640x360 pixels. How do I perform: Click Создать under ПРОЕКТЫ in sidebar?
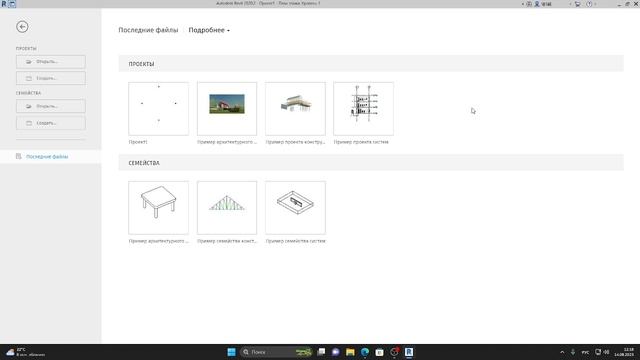51,78
